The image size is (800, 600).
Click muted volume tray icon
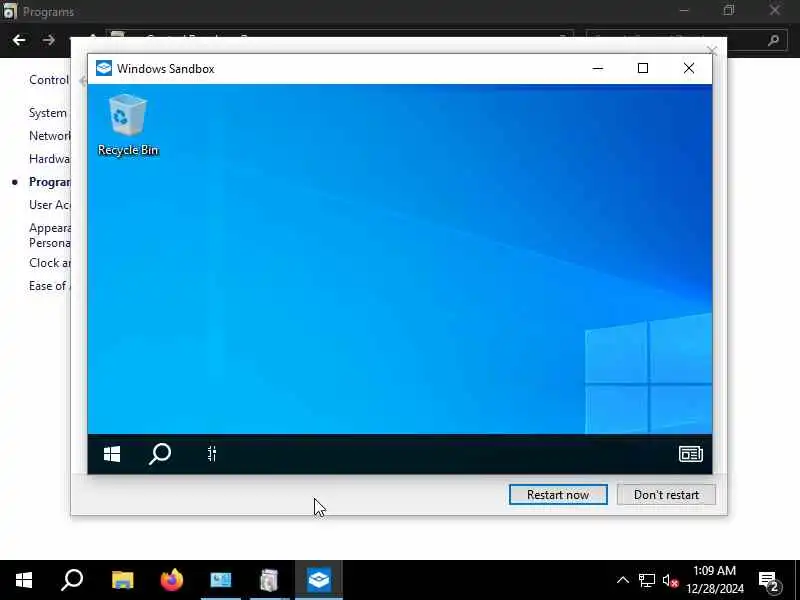pos(670,580)
